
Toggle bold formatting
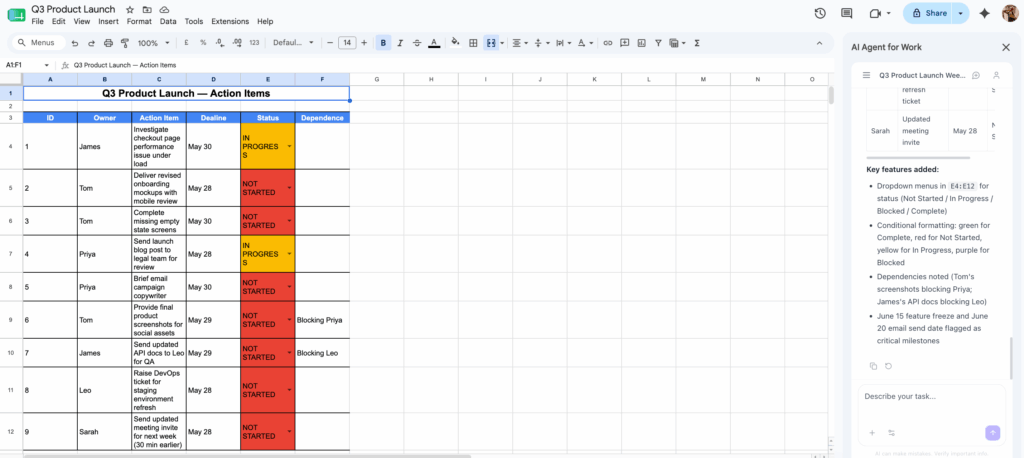point(383,43)
